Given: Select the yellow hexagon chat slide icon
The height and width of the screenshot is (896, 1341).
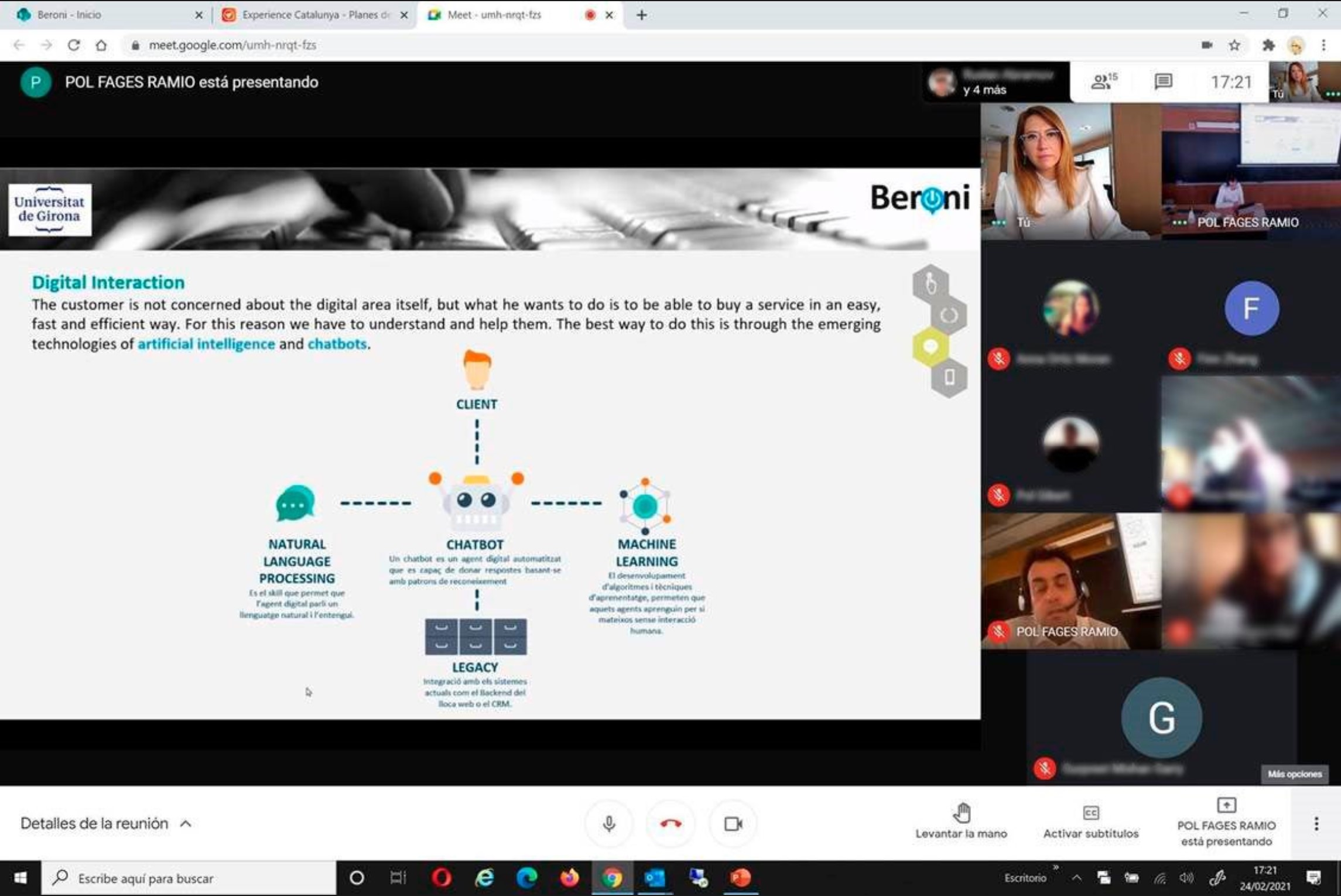Looking at the screenshot, I should [931, 347].
